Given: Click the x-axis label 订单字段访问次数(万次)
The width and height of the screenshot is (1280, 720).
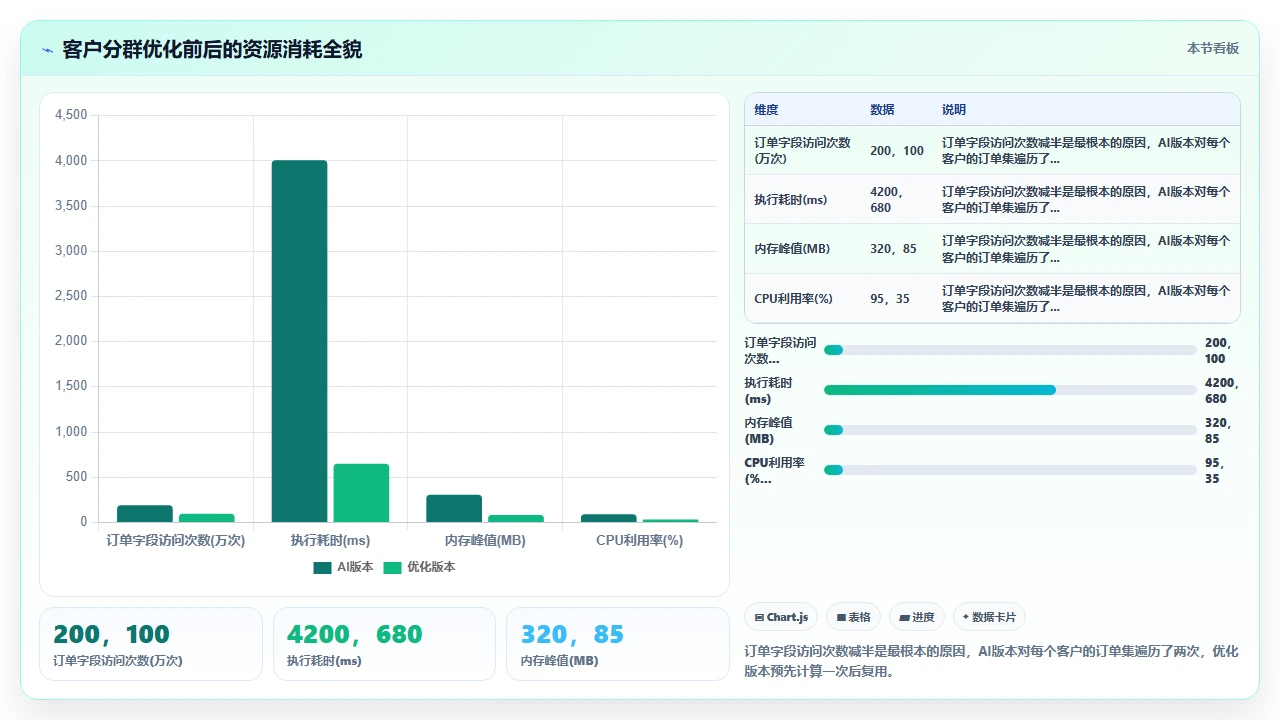Looking at the screenshot, I should click(x=176, y=540).
